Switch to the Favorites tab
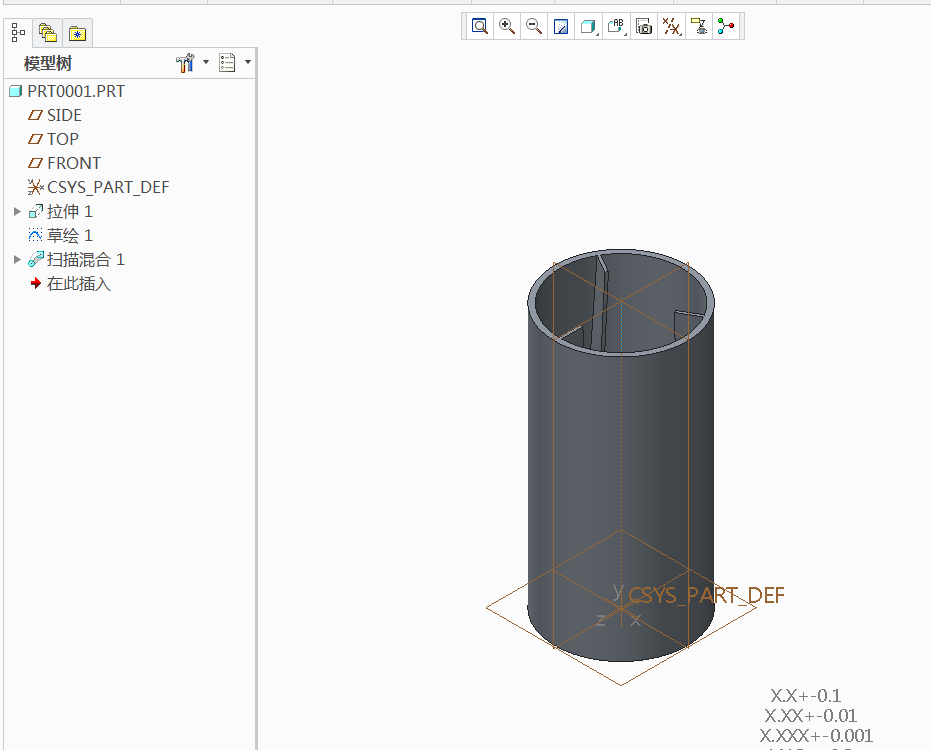 click(x=77, y=33)
